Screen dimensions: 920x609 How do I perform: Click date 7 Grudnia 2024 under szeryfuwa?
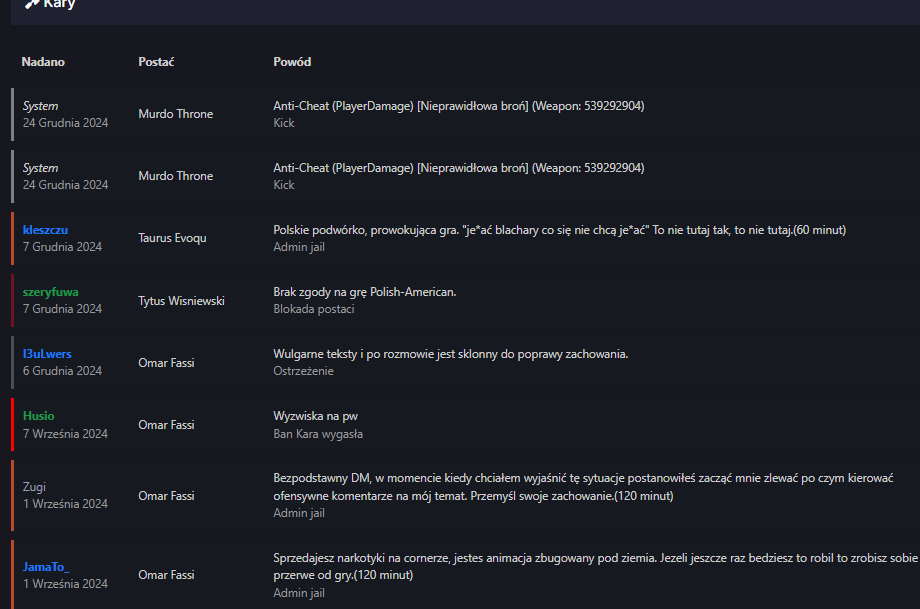[x=62, y=309]
